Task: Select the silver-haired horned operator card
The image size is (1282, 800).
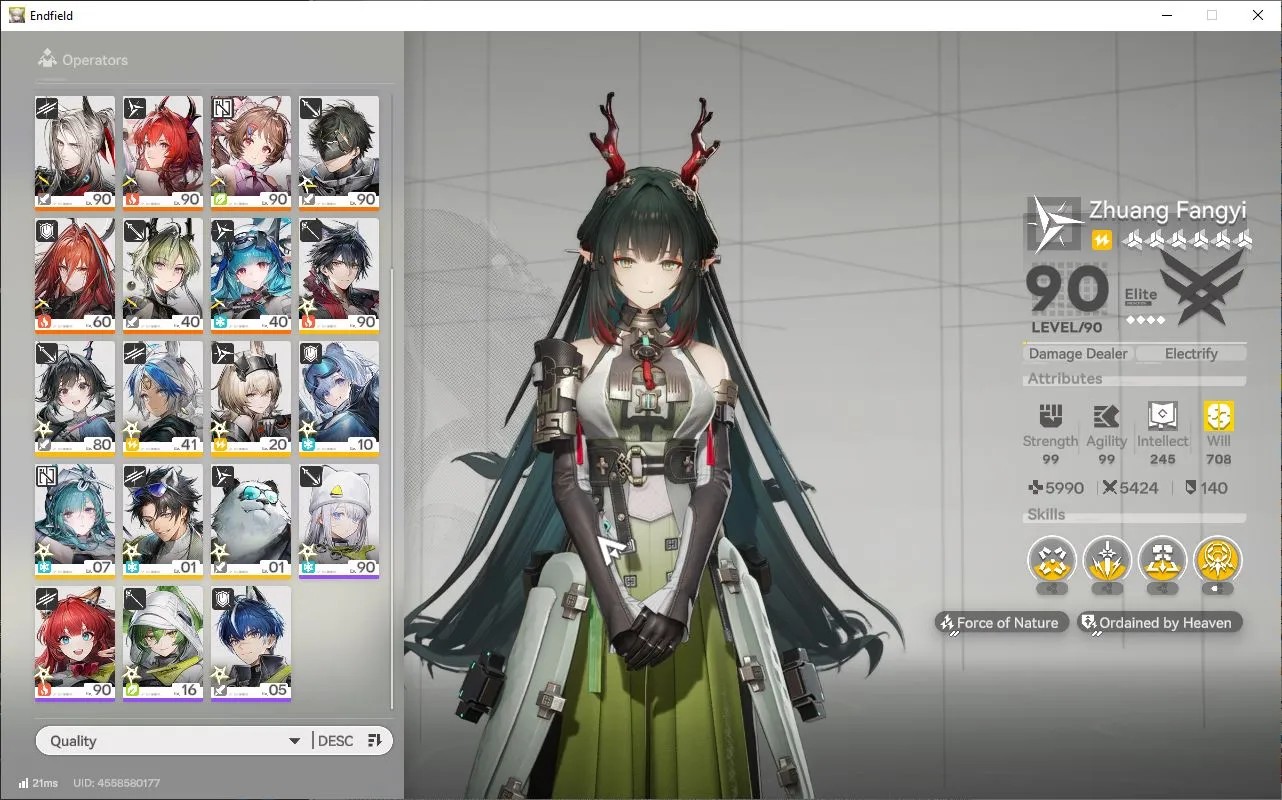Action: tap(75, 153)
